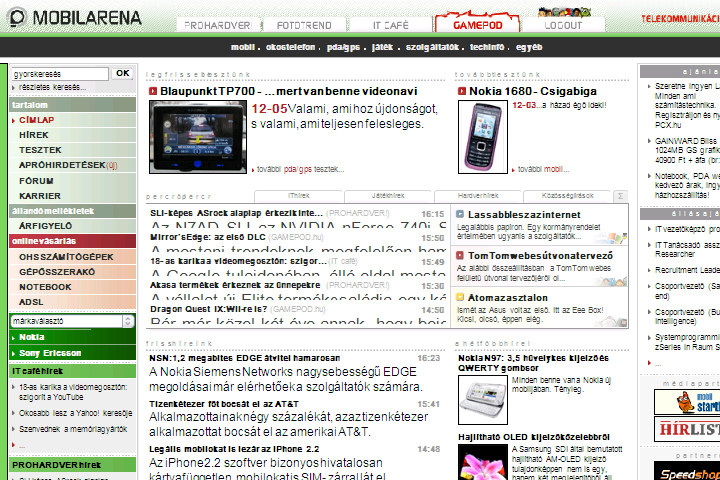Click the OK search button
Image resolution: width=720 pixels, height=480 pixels.
coord(123,73)
